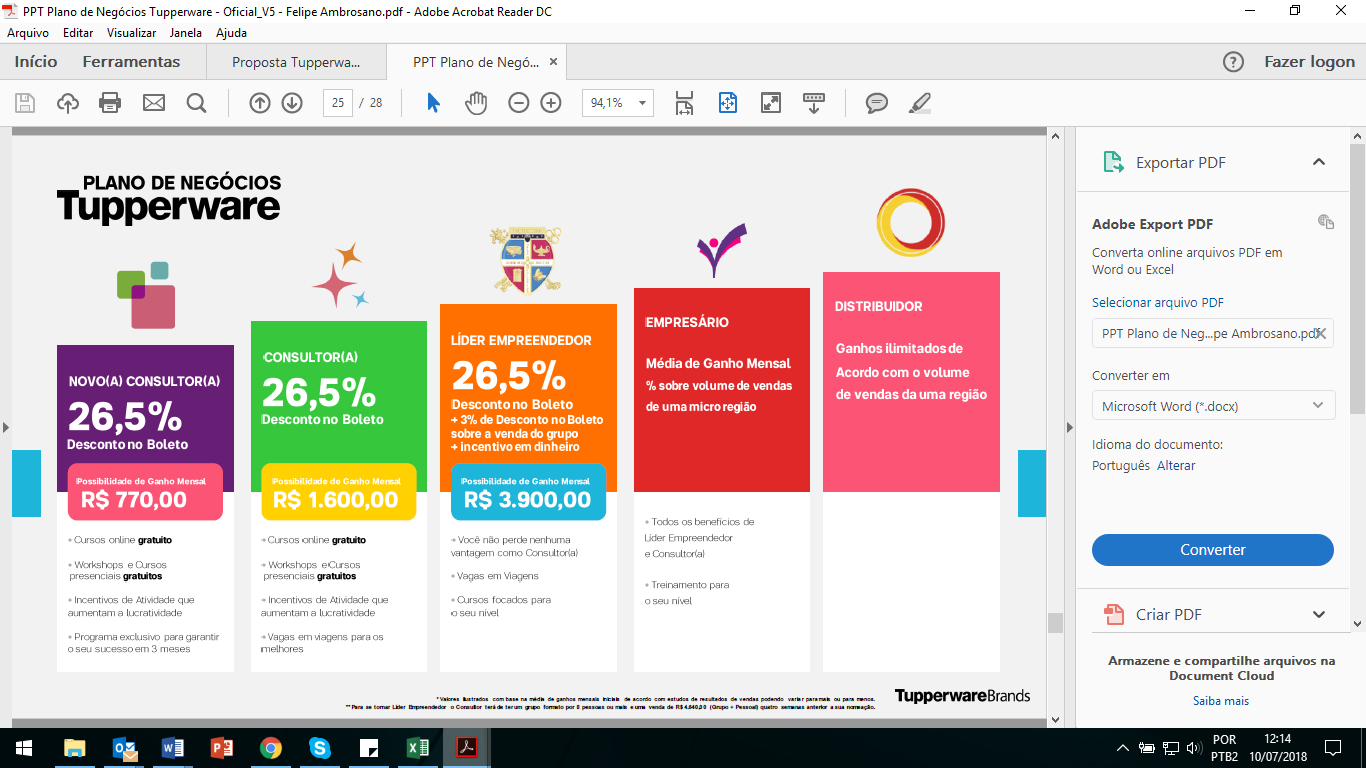Viewport: 1366px width, 768px height.
Task: Open the search magnifier tool
Action: (196, 103)
